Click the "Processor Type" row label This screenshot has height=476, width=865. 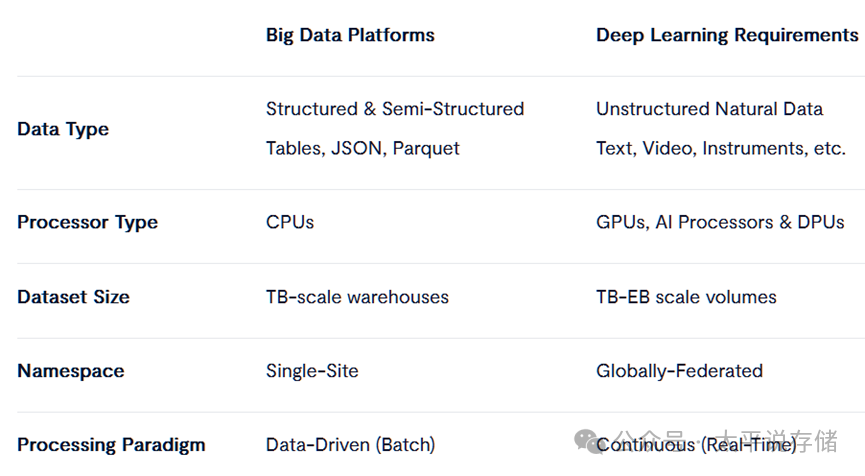(x=87, y=222)
